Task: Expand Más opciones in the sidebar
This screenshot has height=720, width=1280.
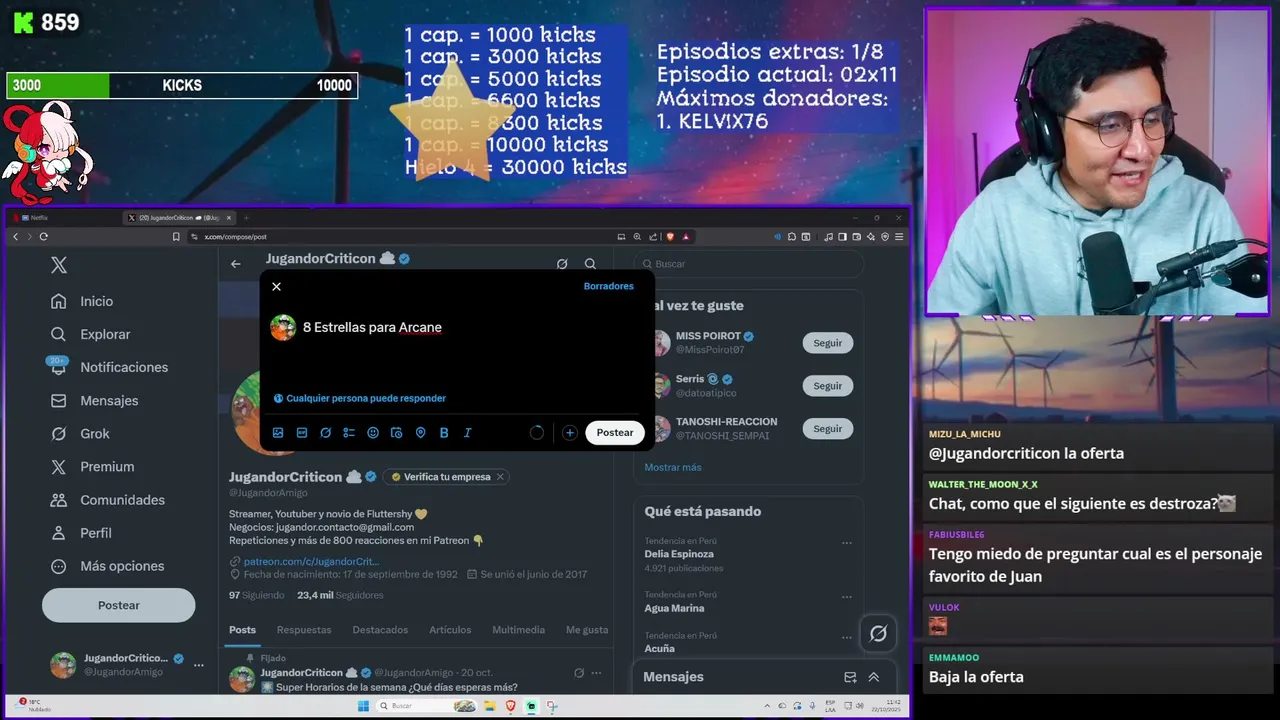Action: [108, 566]
